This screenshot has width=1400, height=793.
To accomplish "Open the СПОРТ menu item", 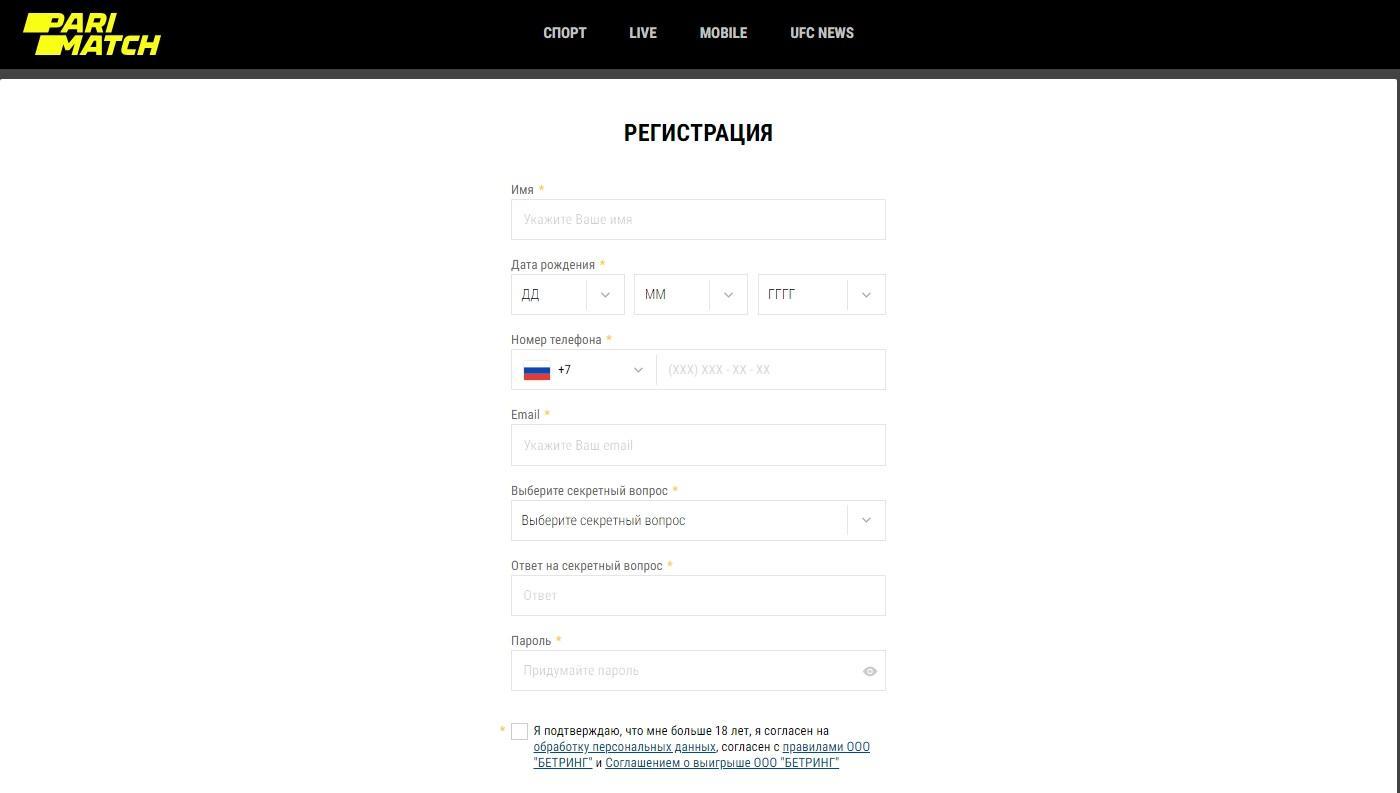I will [x=565, y=33].
